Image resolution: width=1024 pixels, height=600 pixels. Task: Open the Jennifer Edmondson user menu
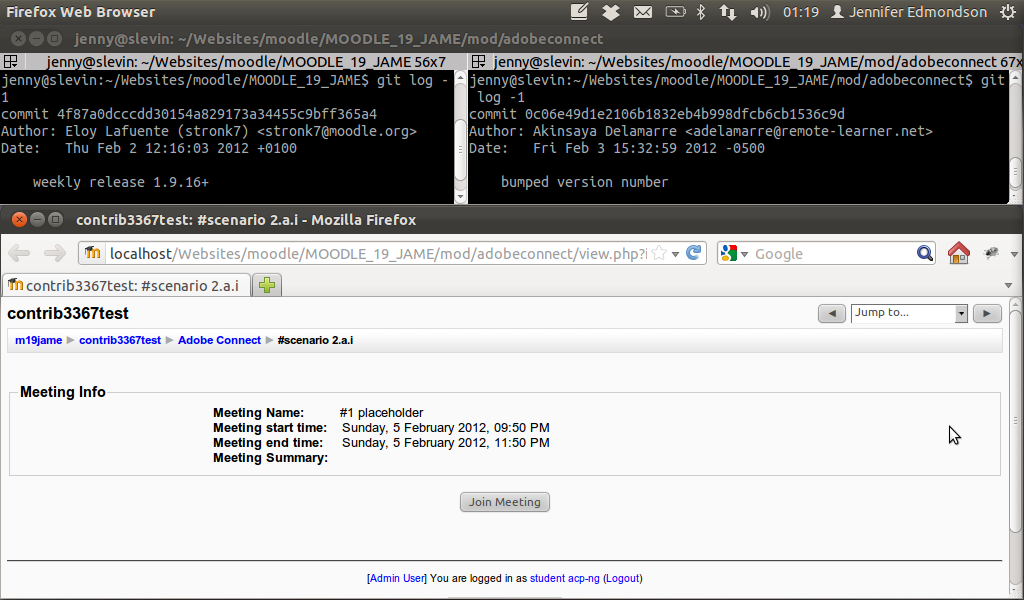(909, 12)
